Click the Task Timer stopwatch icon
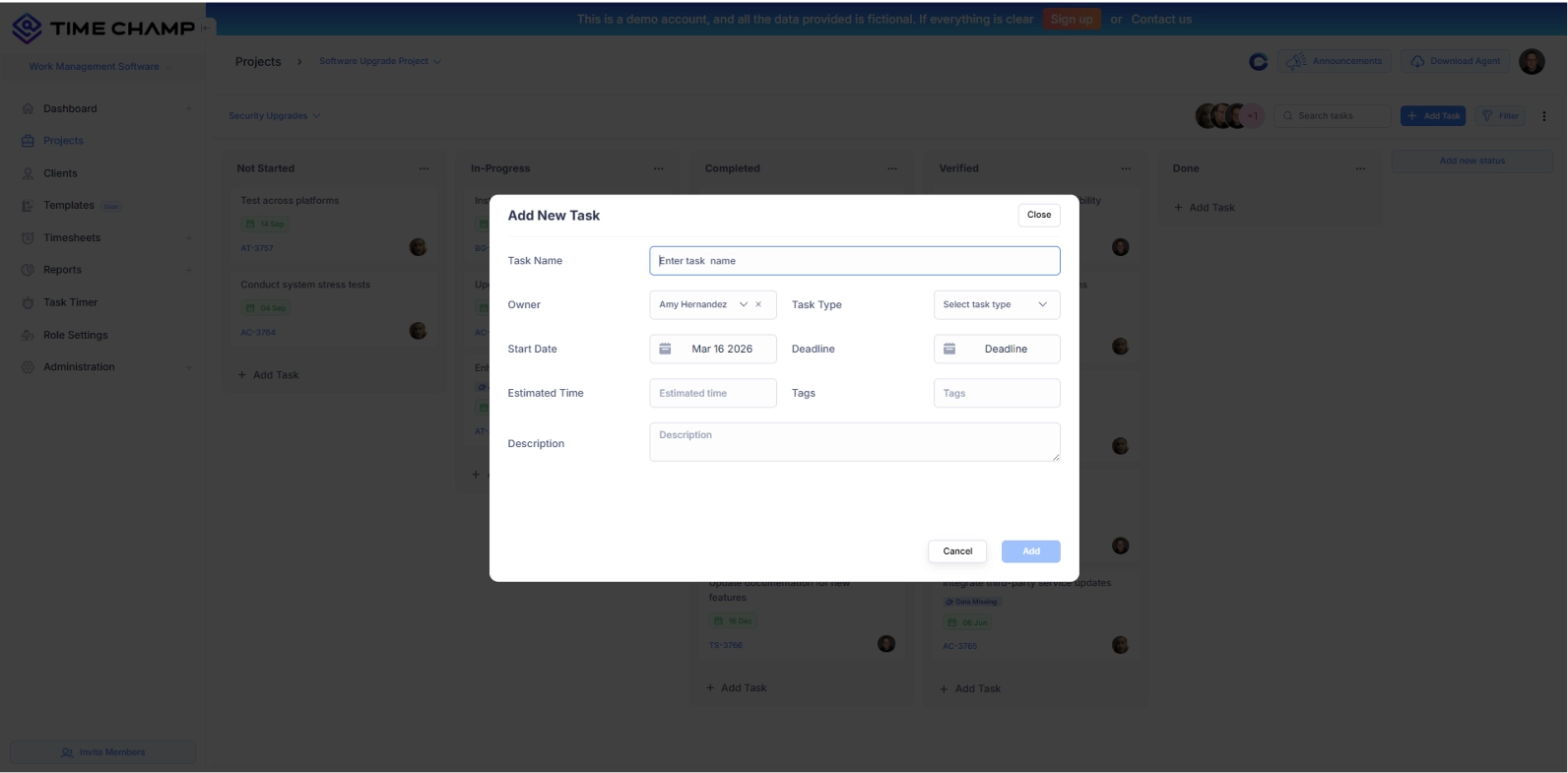The width and height of the screenshot is (1568, 773). click(28, 302)
